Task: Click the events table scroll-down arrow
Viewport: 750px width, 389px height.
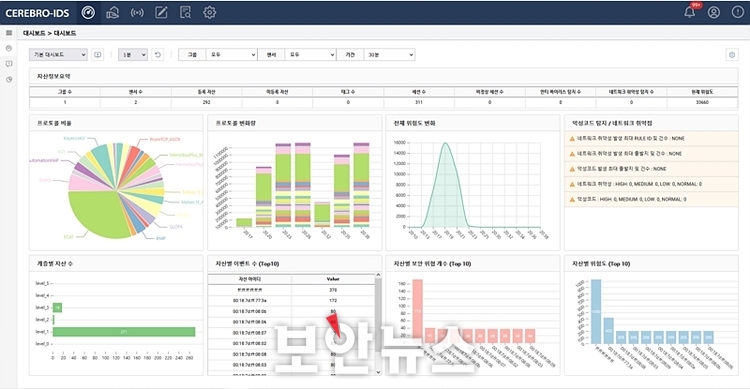Action: (x=378, y=372)
